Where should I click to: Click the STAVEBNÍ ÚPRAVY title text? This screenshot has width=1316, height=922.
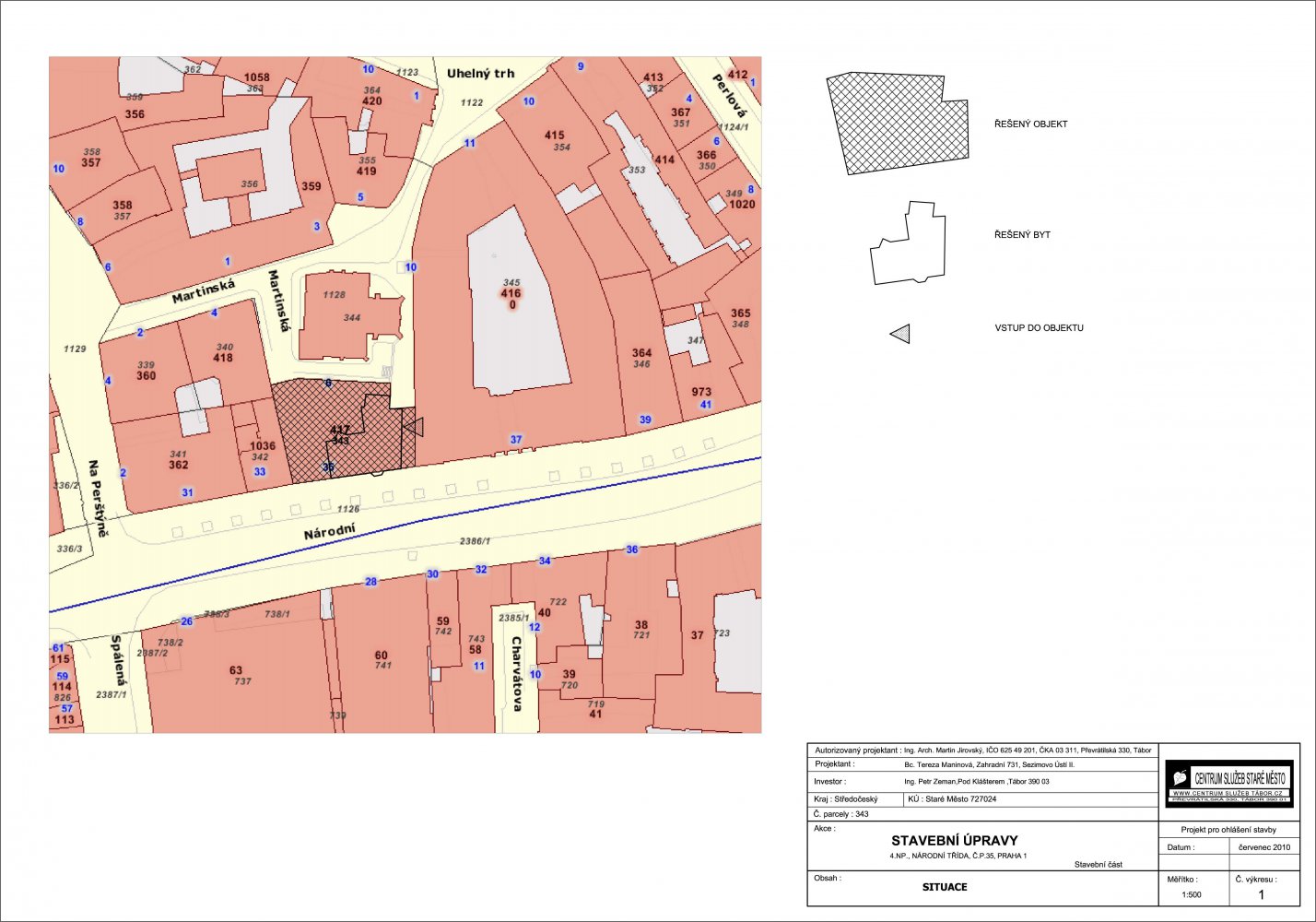point(954,841)
